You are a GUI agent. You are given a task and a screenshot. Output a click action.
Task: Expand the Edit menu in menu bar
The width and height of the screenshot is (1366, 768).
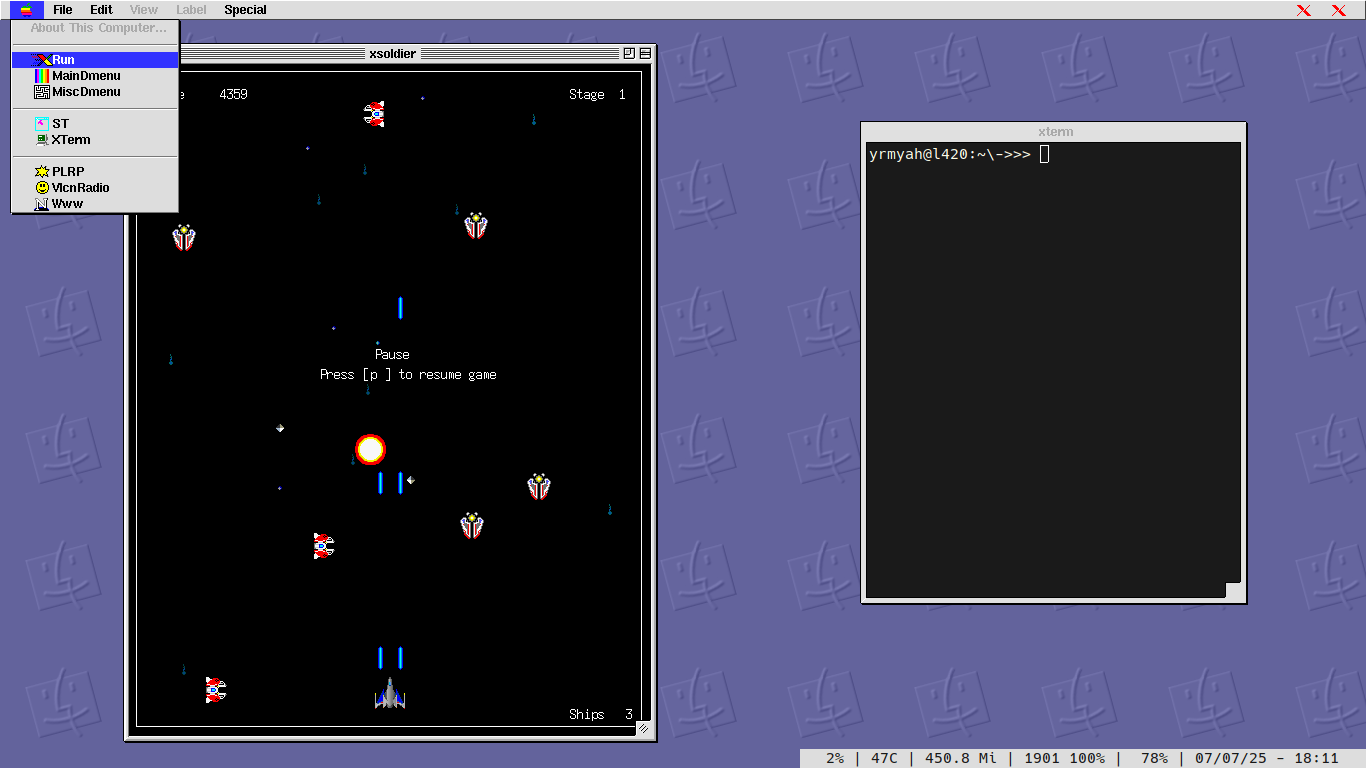[x=101, y=10]
